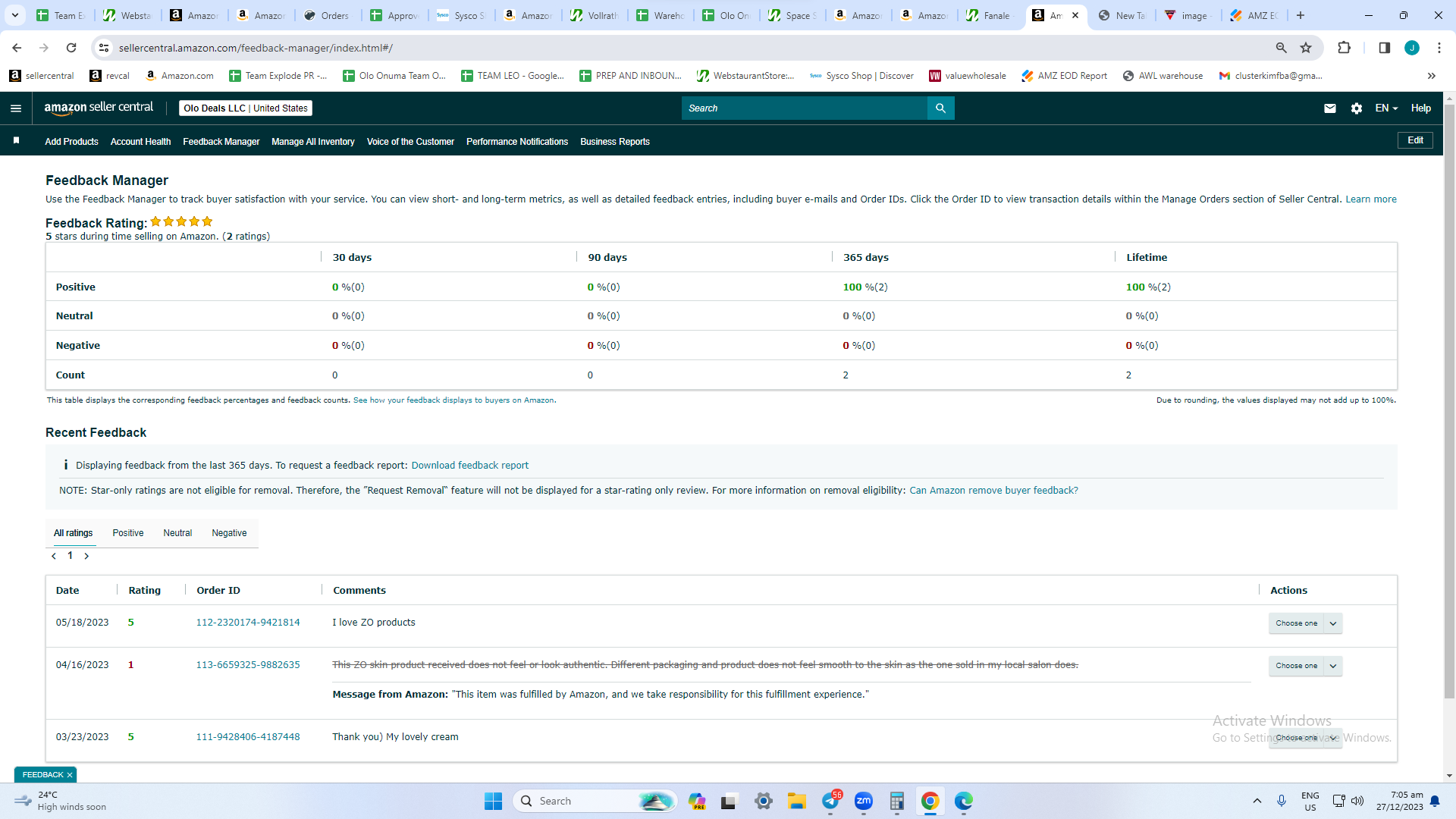Open the sellercentral bookmark
This screenshot has width=1456, height=819.
(x=42, y=76)
